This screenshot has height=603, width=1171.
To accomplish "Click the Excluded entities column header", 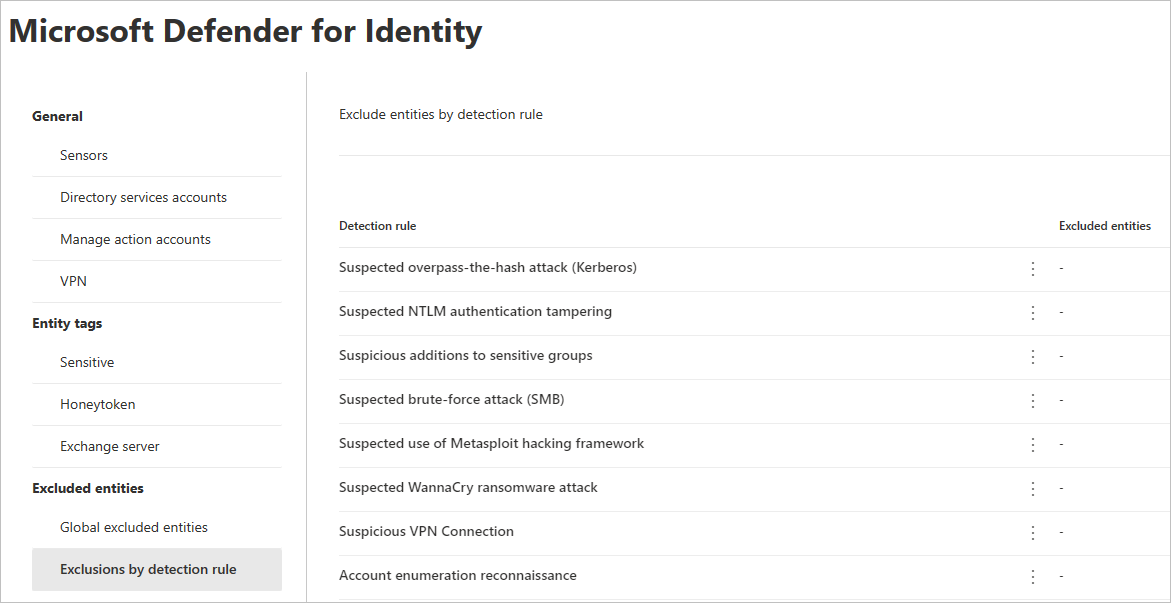I will click(x=1104, y=225).
